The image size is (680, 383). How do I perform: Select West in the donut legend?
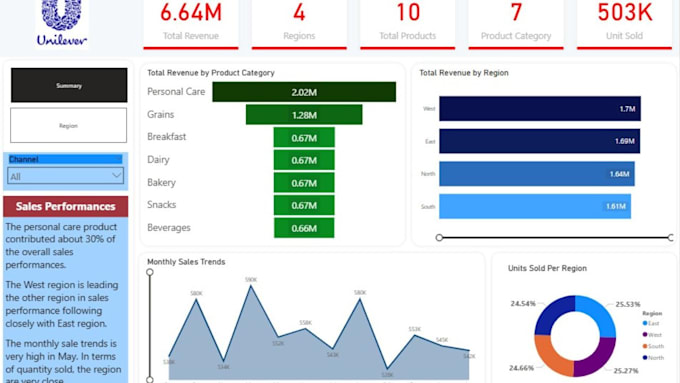pyautogui.click(x=652, y=334)
